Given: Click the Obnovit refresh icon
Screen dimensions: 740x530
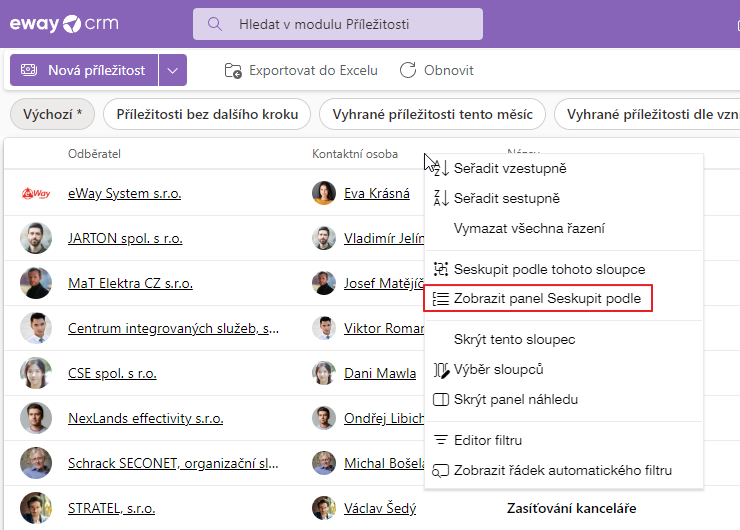Looking at the screenshot, I should pos(408,70).
